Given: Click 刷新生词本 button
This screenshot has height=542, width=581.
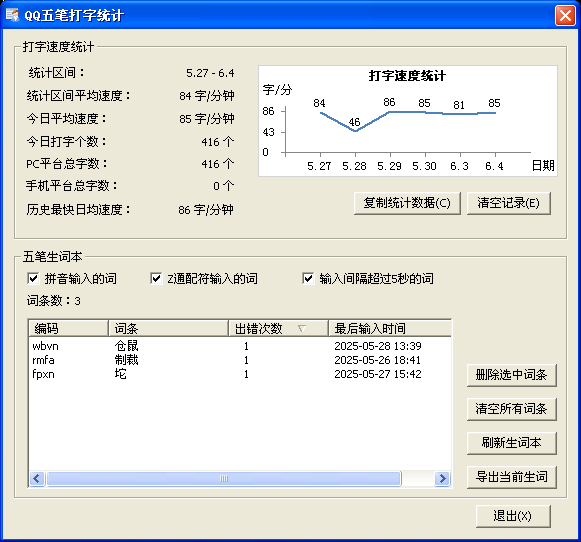Looking at the screenshot, I should tap(512, 443).
